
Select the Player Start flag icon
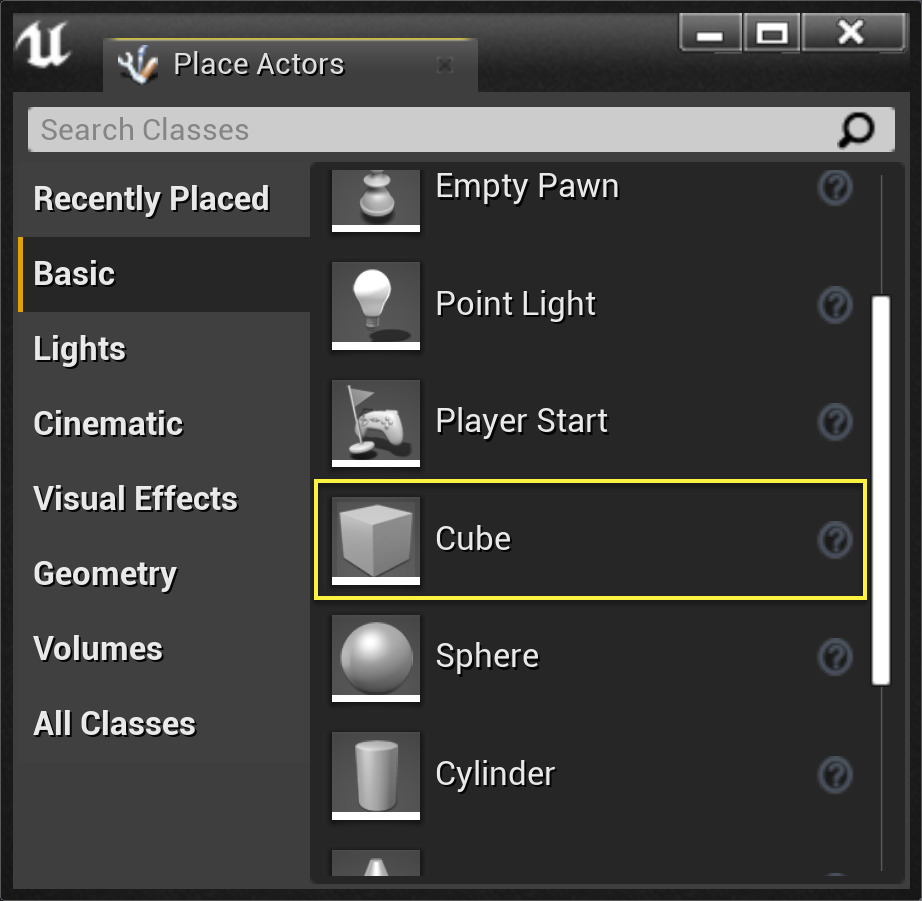pos(375,422)
